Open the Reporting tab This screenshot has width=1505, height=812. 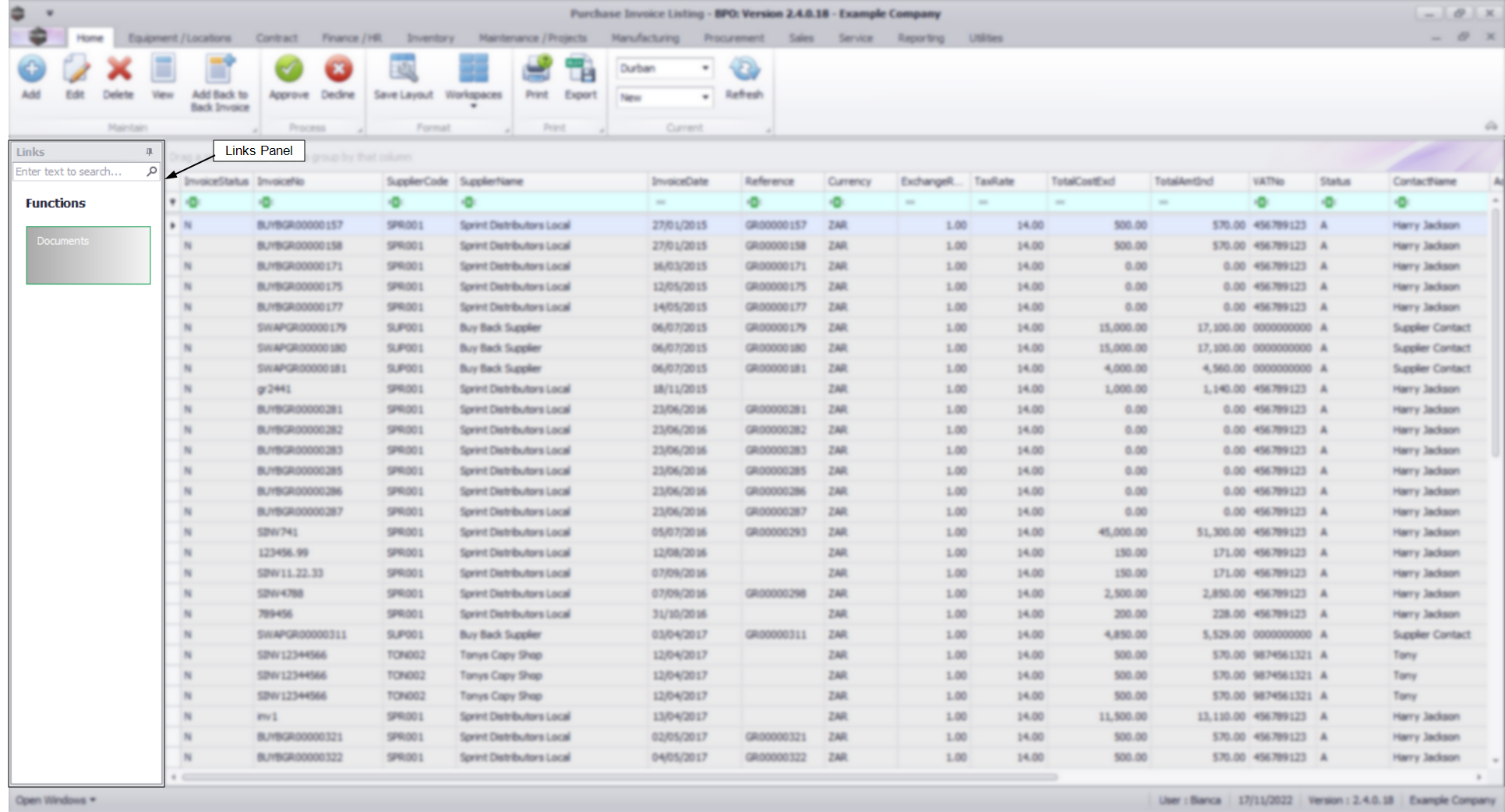pyautogui.click(x=920, y=37)
